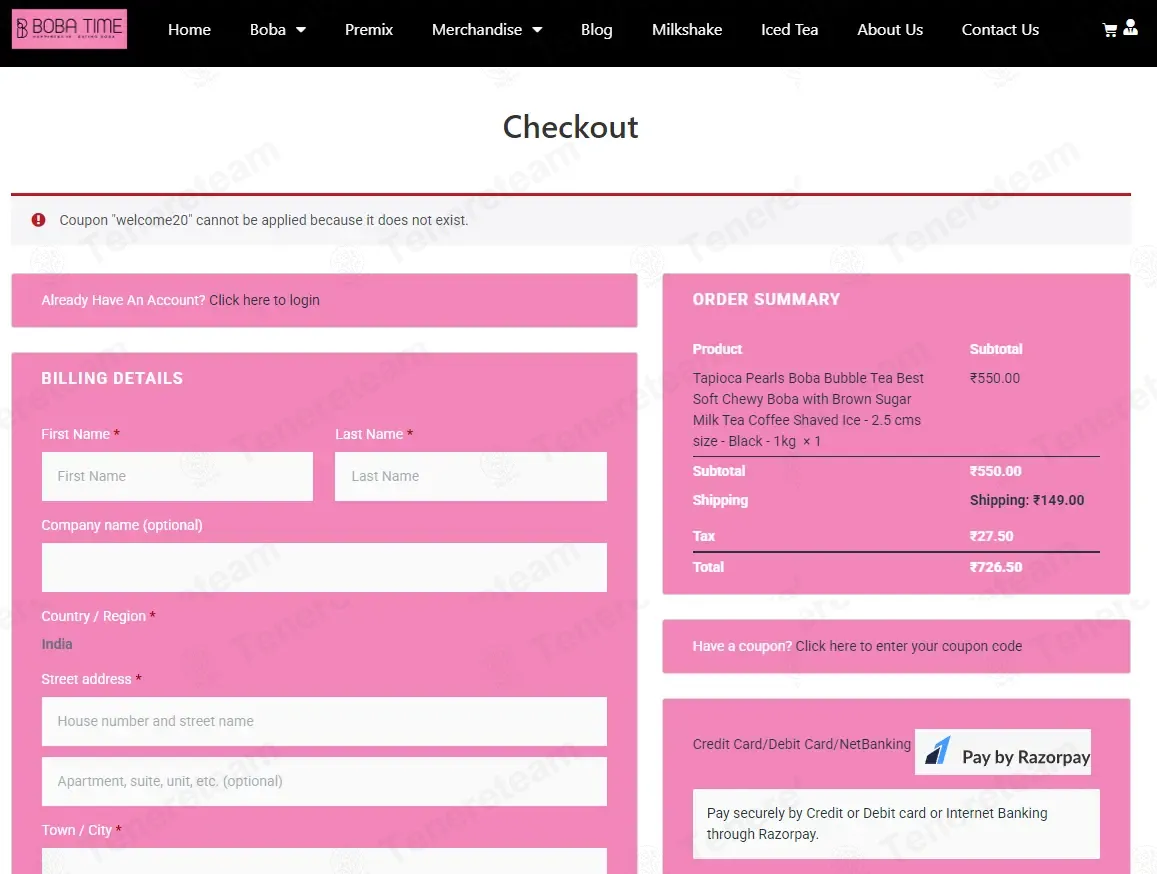
Task: Focus the Last Name input field
Action: 471,477
